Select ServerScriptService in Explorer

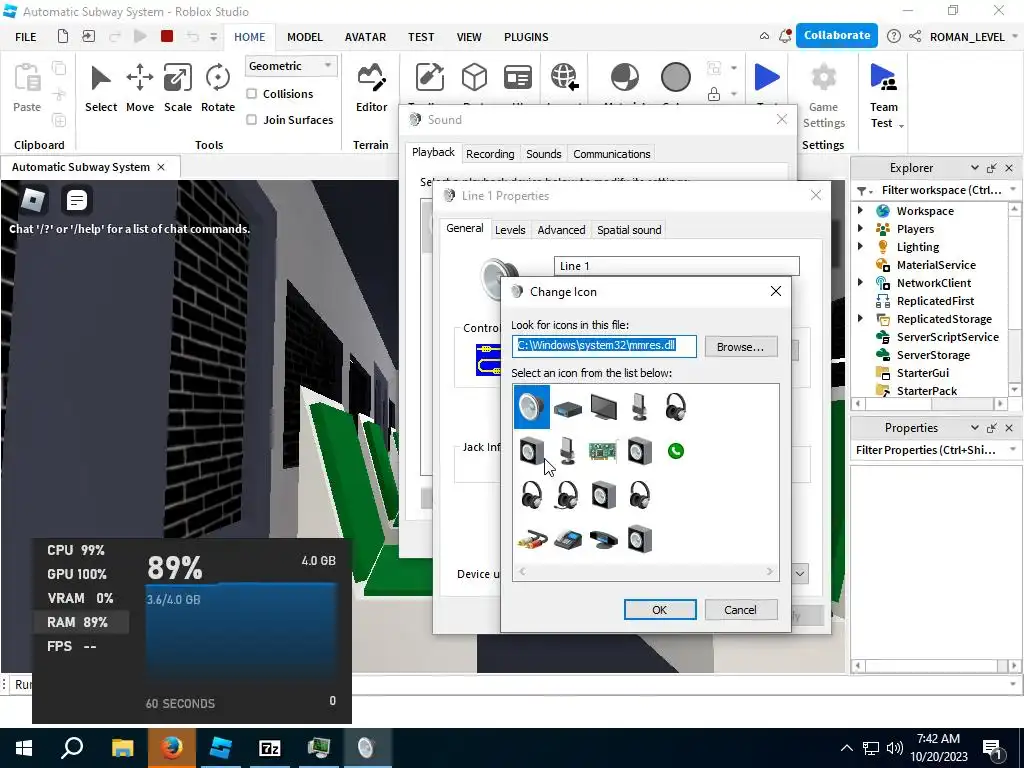click(947, 337)
